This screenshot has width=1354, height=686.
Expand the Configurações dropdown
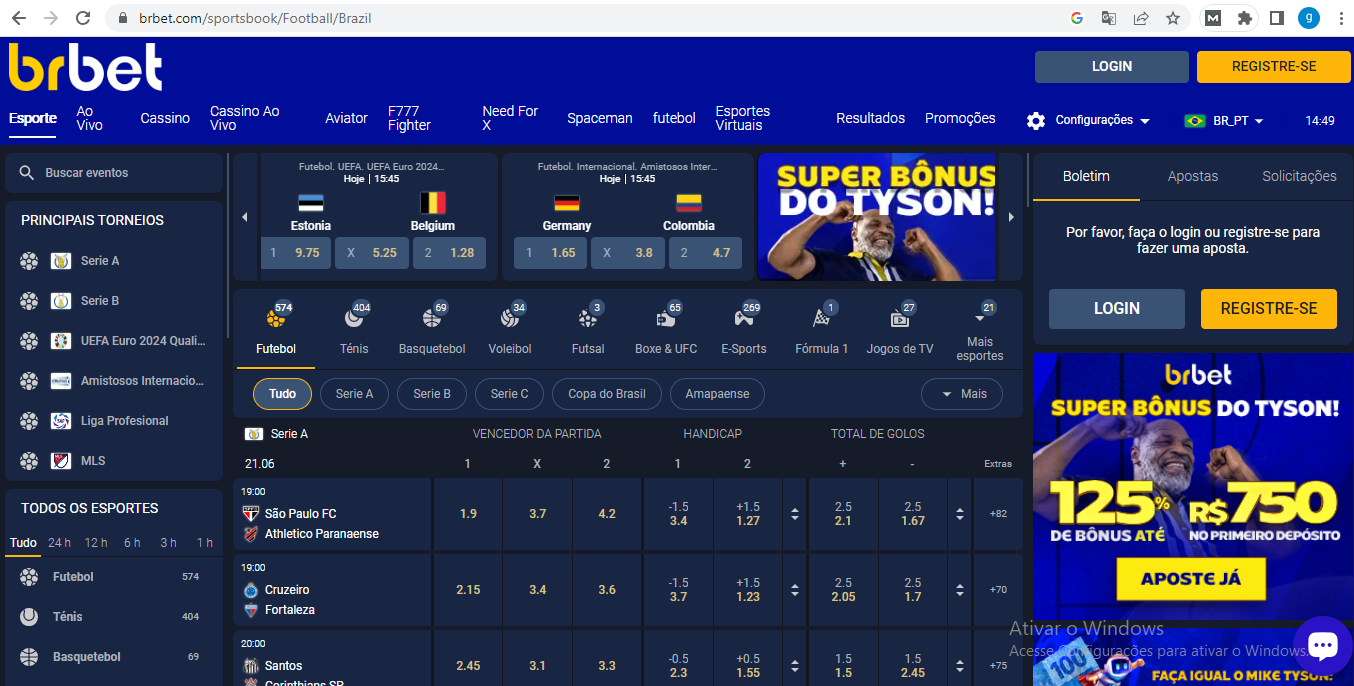coord(1089,120)
